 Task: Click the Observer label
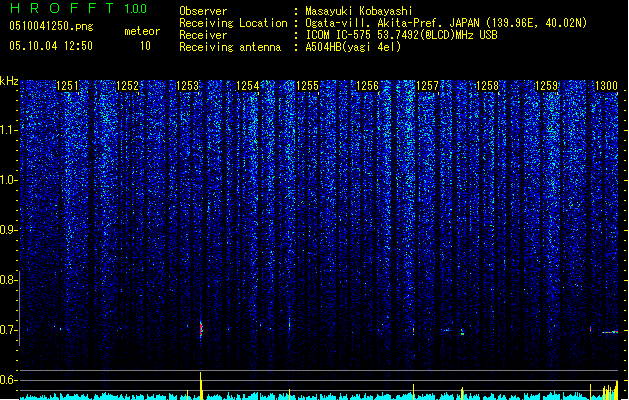pos(203,11)
